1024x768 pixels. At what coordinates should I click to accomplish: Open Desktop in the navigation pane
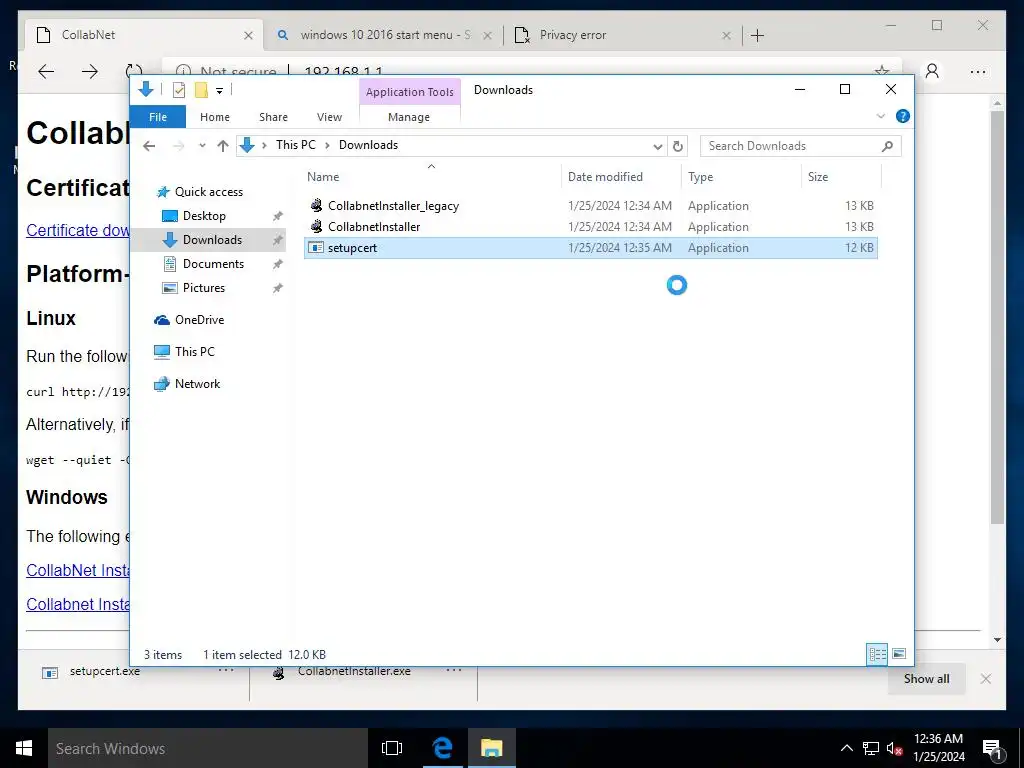coord(204,216)
